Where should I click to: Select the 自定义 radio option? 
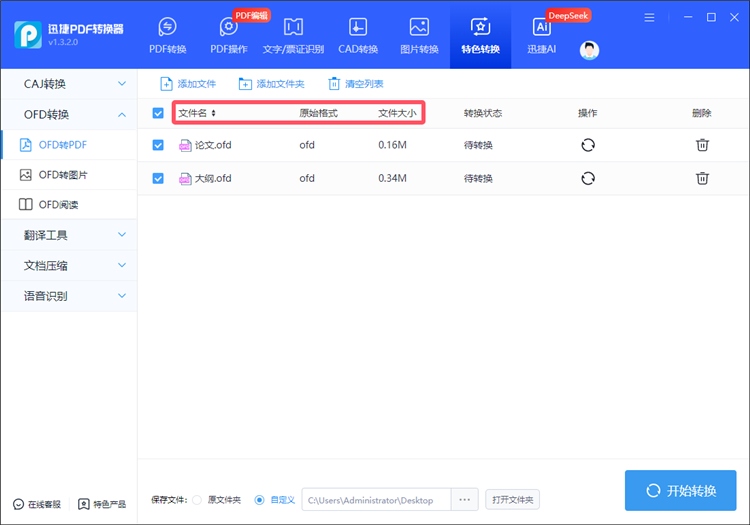[x=259, y=500]
